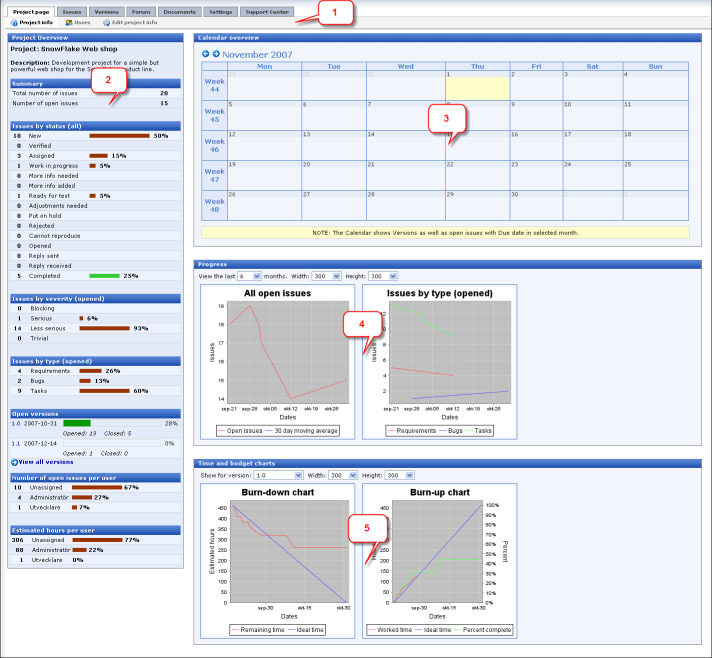Click the Bugs type row
The width and height of the screenshot is (712, 658).
(95, 381)
